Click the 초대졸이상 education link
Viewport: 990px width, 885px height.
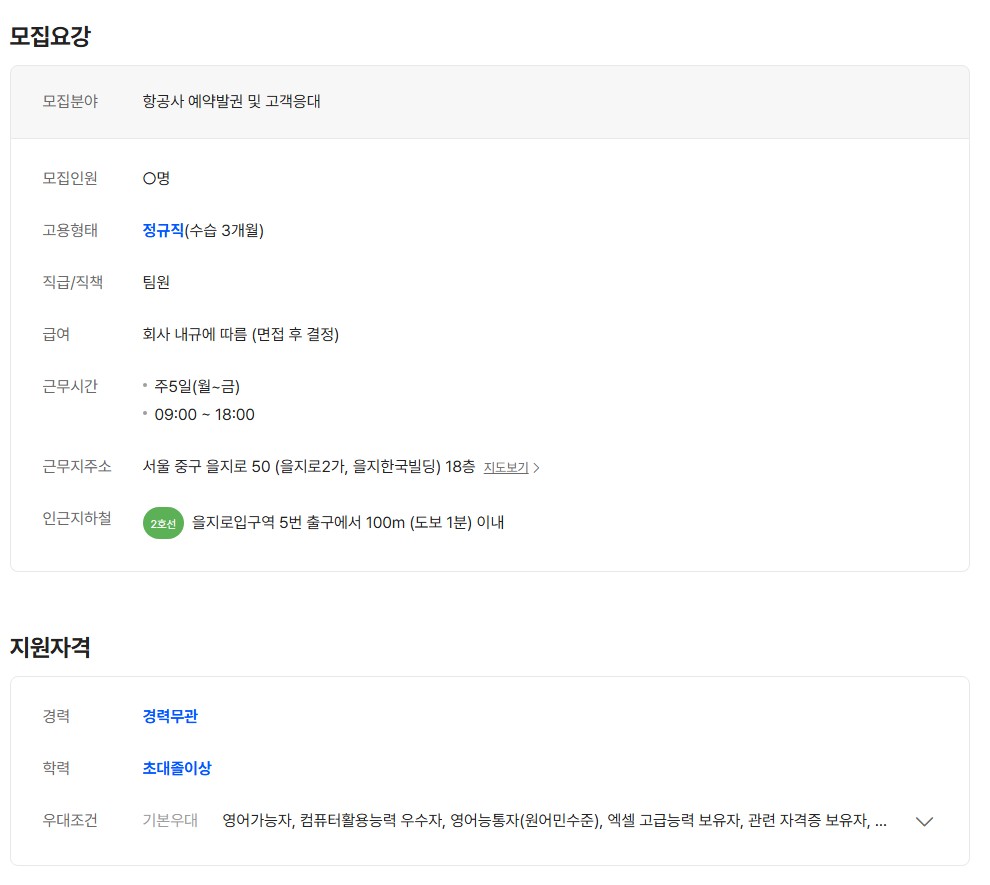tap(177, 768)
